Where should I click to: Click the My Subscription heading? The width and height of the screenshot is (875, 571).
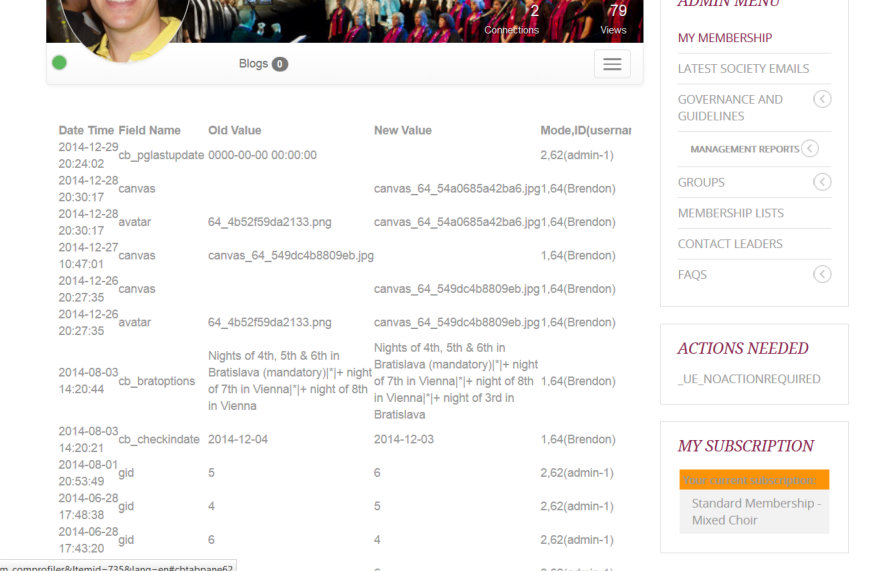(746, 446)
